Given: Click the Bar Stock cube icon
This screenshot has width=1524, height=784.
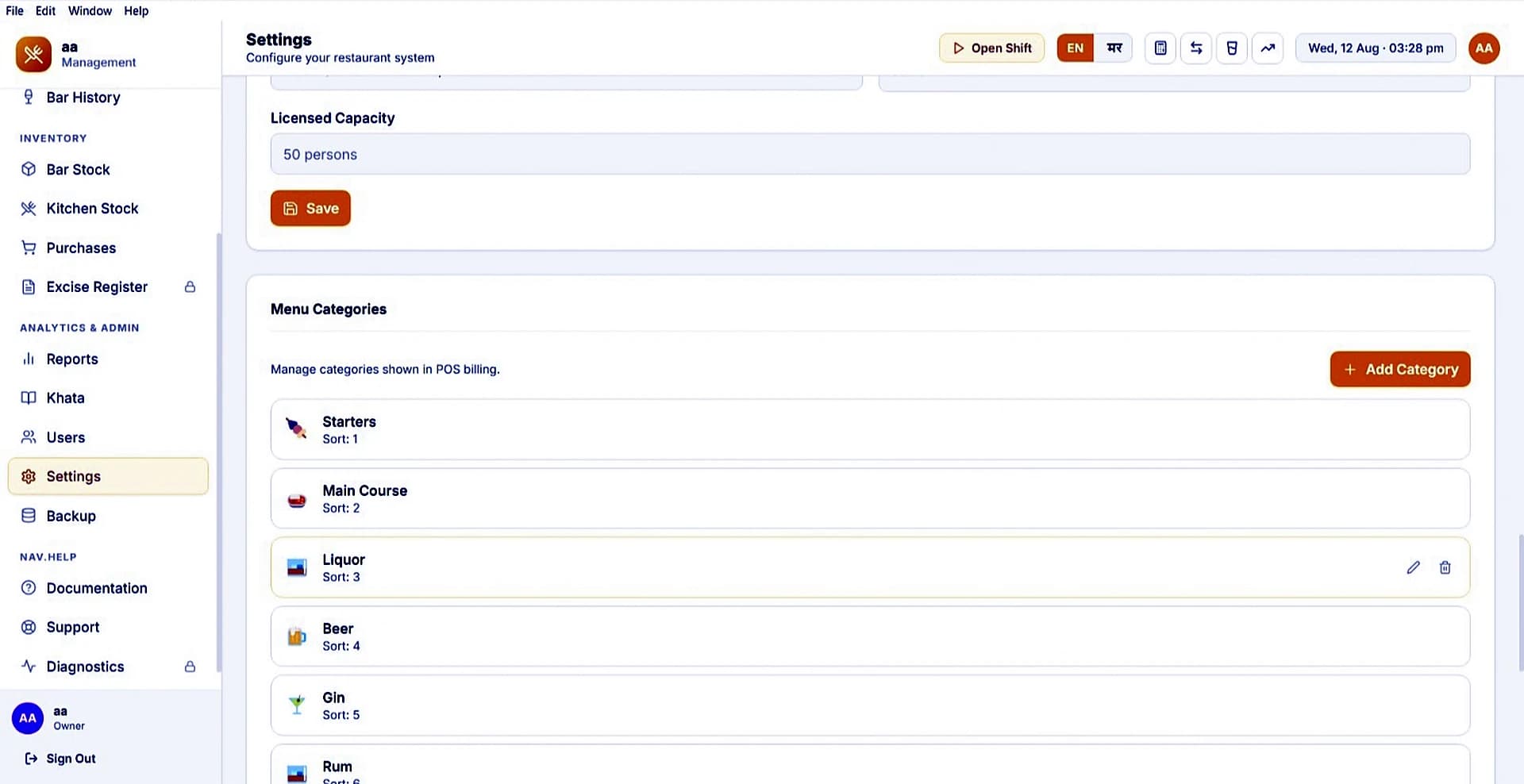Looking at the screenshot, I should click(29, 169).
